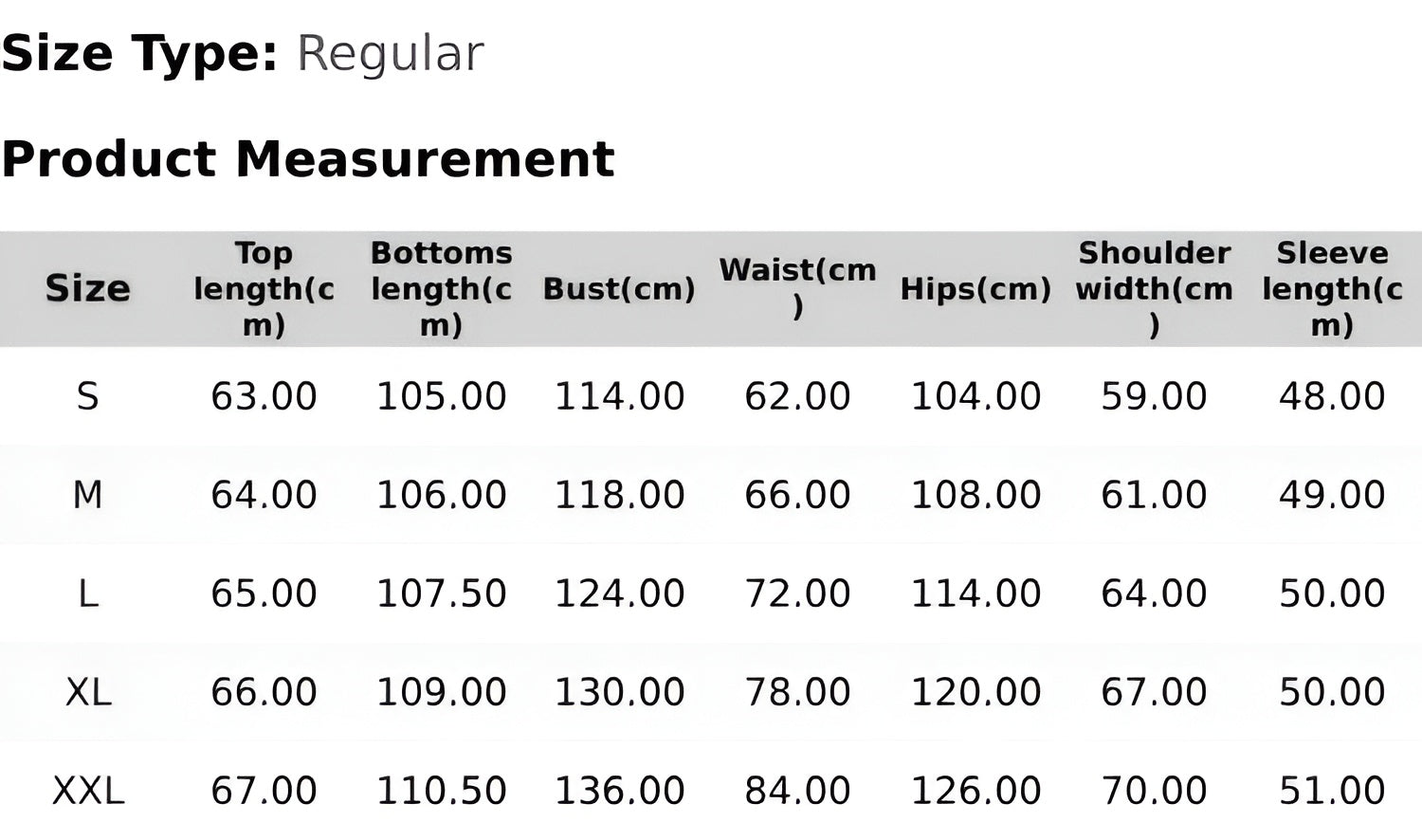This screenshot has width=1422, height=840.
Task: Select the M size row label
Action: [87, 495]
